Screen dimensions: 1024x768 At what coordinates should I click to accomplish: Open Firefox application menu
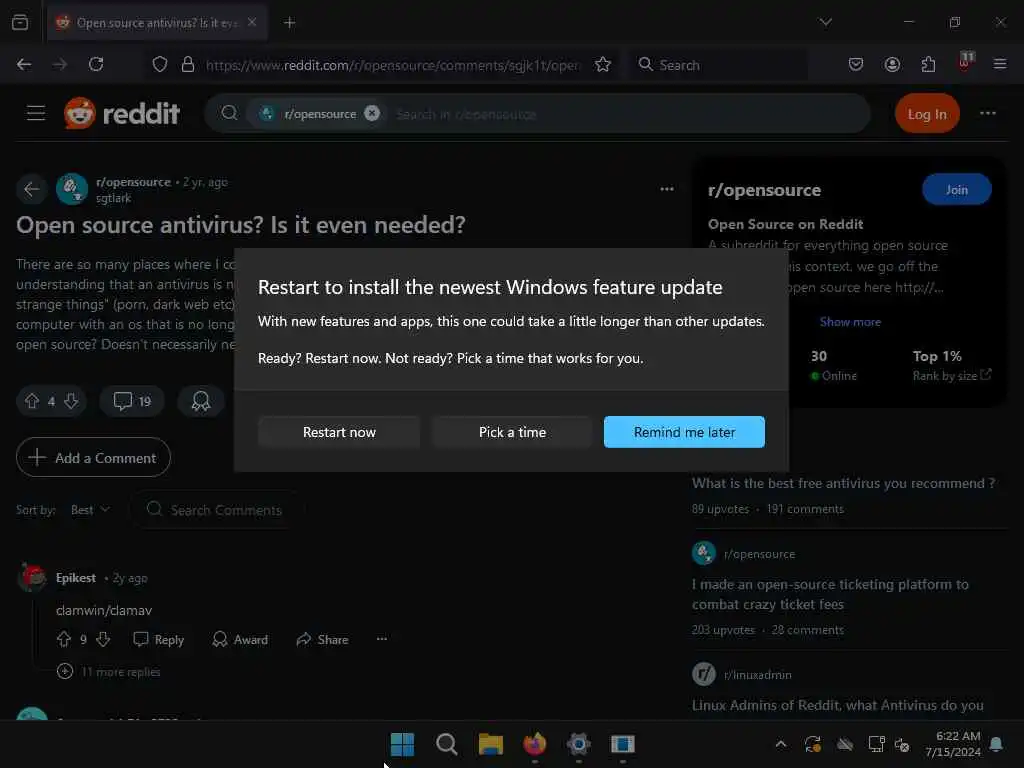pos(1000,64)
